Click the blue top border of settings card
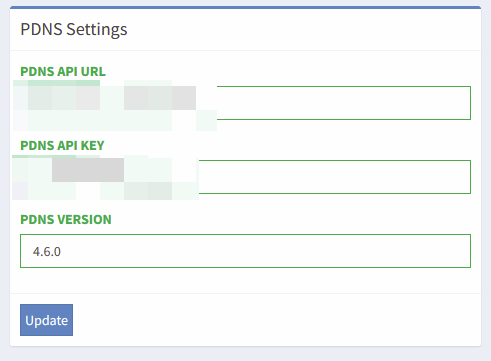This screenshot has width=491, height=361. [245, 7]
